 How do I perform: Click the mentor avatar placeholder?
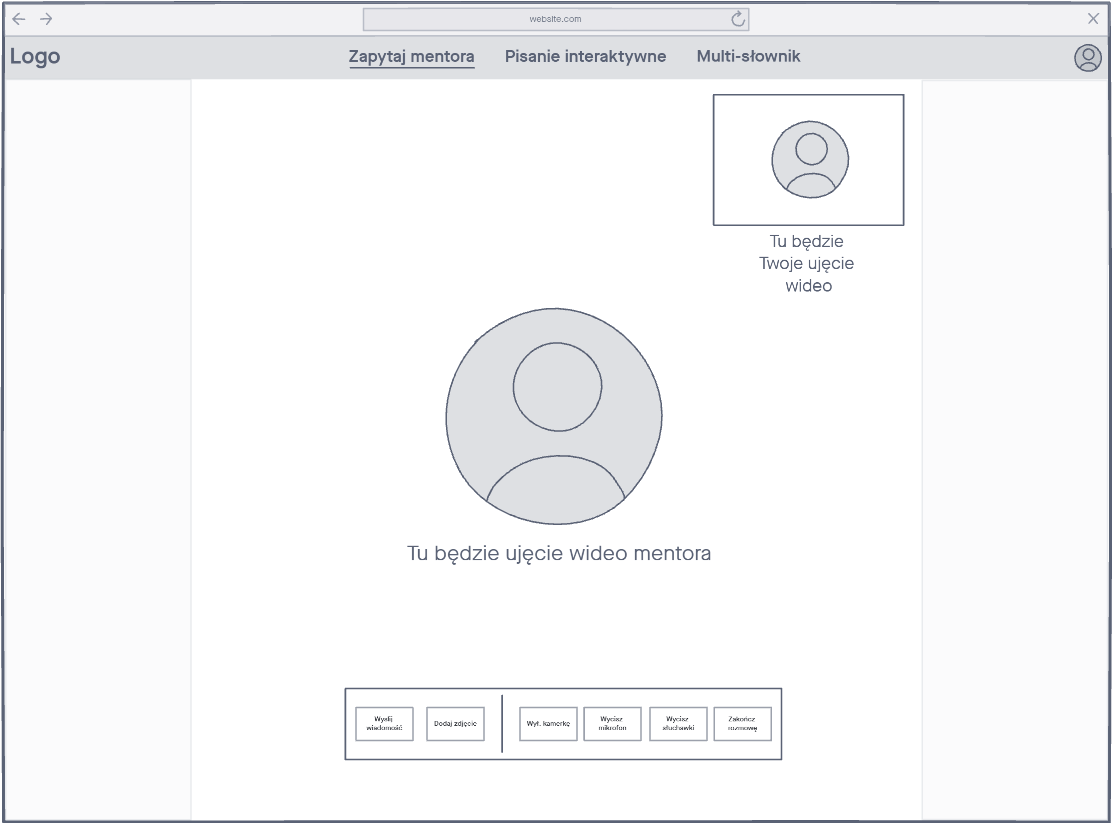tap(554, 416)
